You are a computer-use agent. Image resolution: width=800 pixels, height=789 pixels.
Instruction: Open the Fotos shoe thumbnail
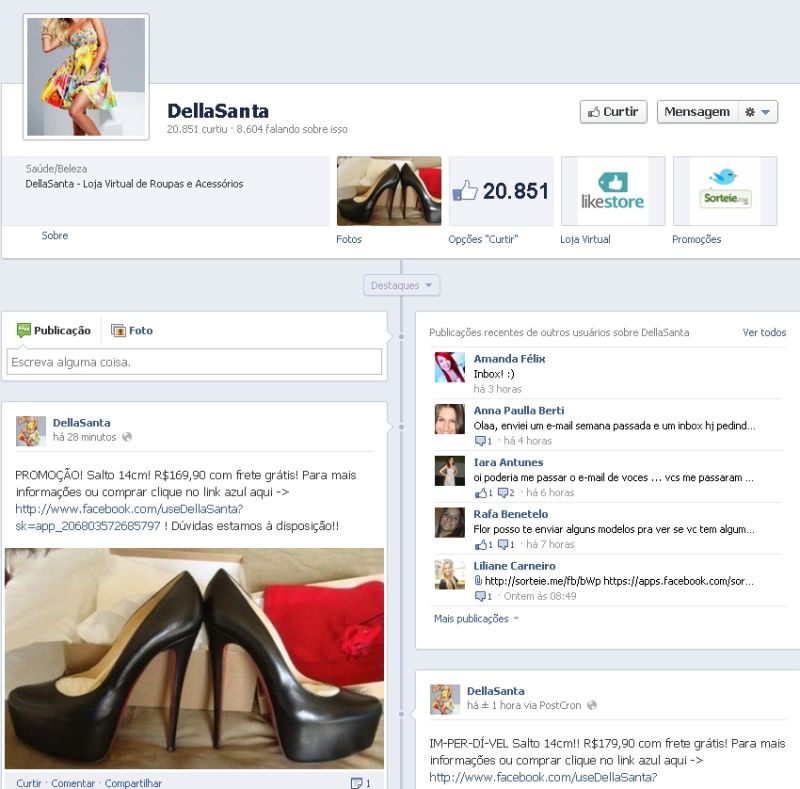388,191
